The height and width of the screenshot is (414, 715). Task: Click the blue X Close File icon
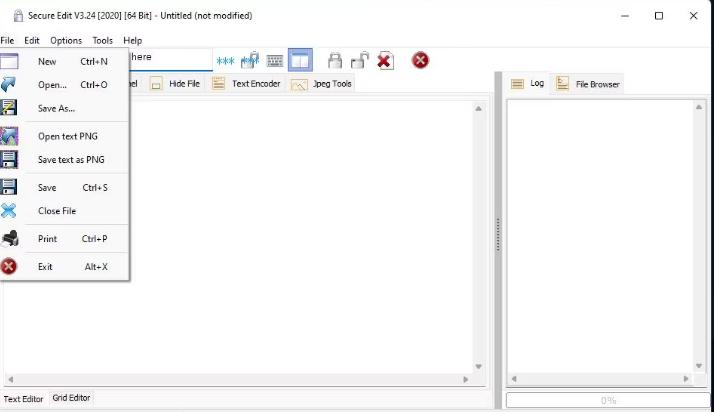coord(9,211)
